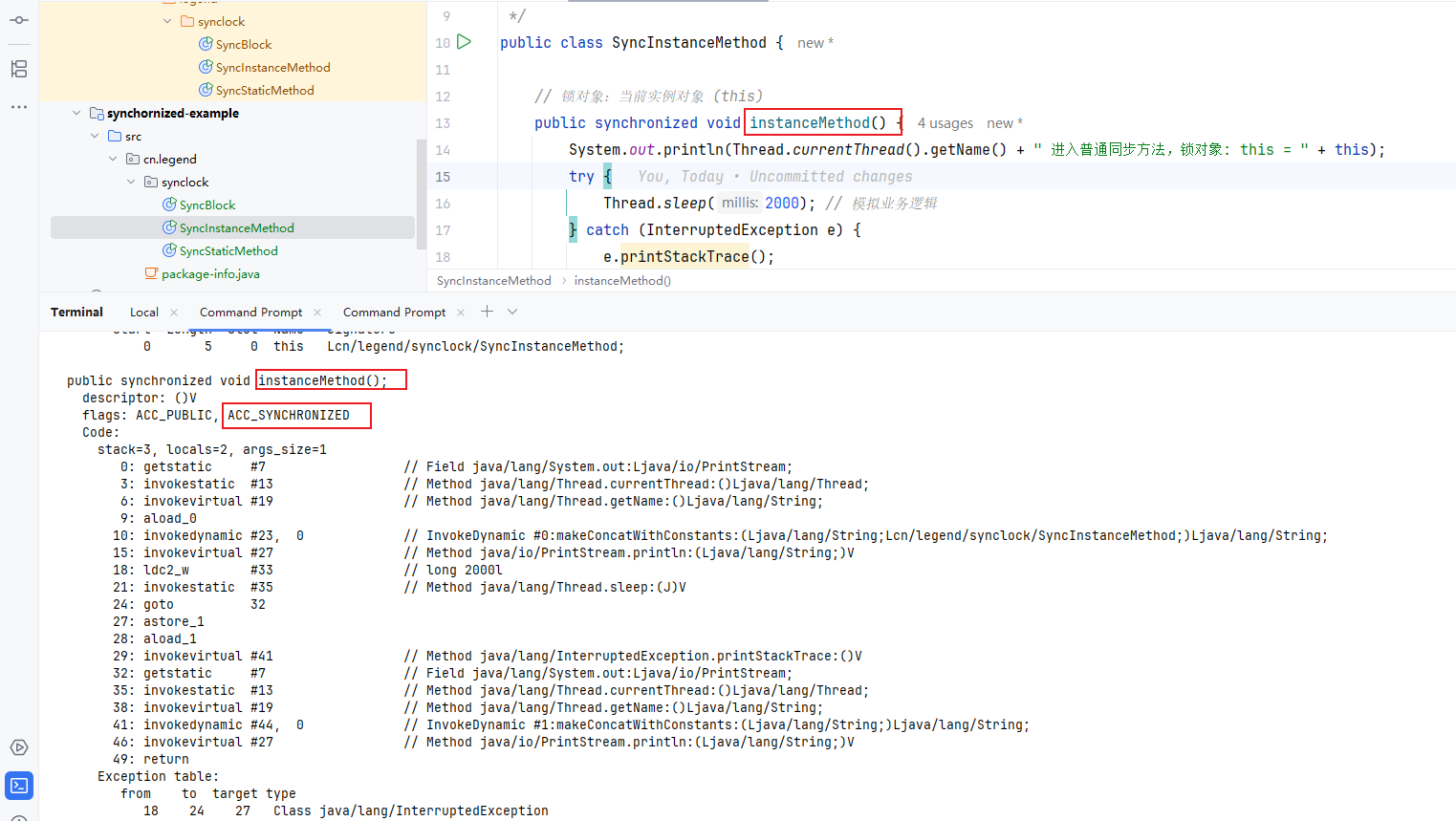Switch to the second Command Prompt tab

[x=394, y=313]
